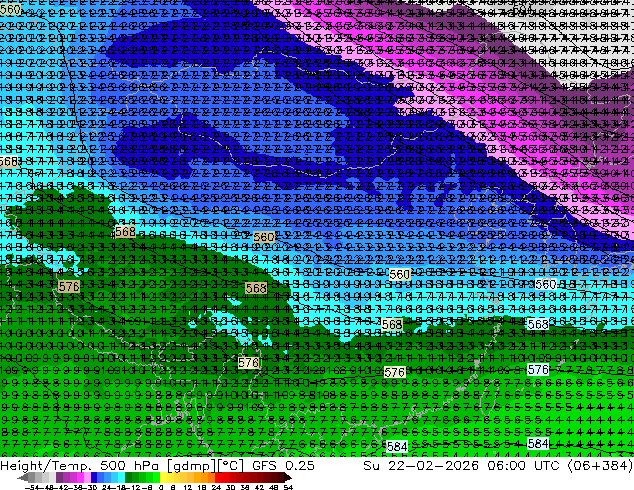Screen dimensions: 634x490
Task: Click the white-background '560' contour label
Action: click(545, 284)
